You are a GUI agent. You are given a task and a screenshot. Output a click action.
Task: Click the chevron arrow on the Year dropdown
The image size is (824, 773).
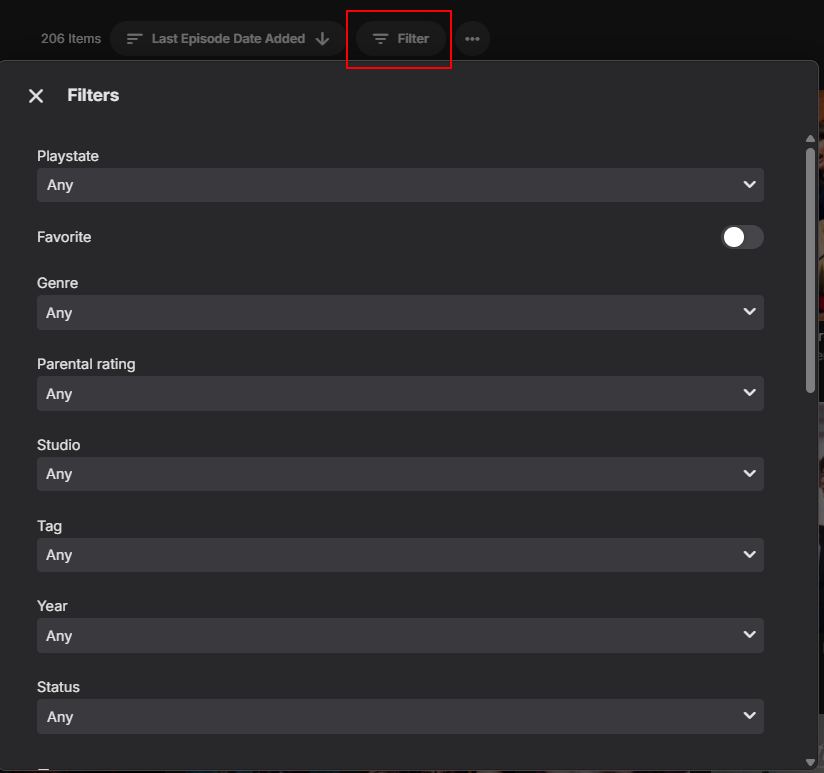749,635
